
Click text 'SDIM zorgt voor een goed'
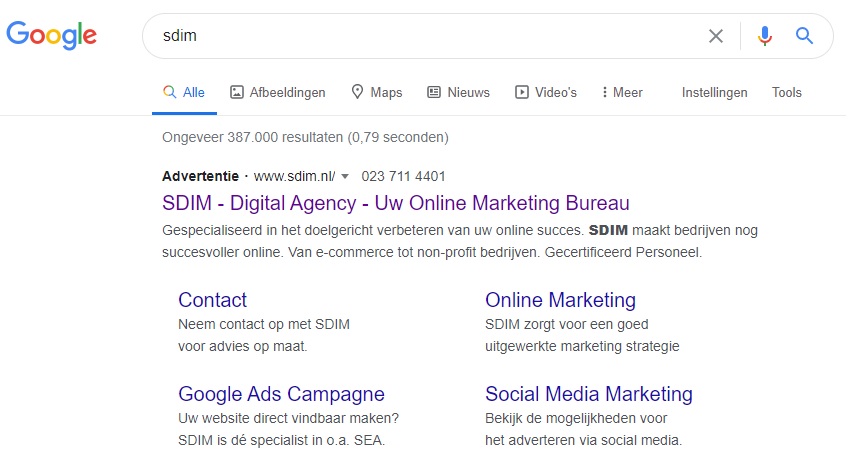click(x=567, y=325)
